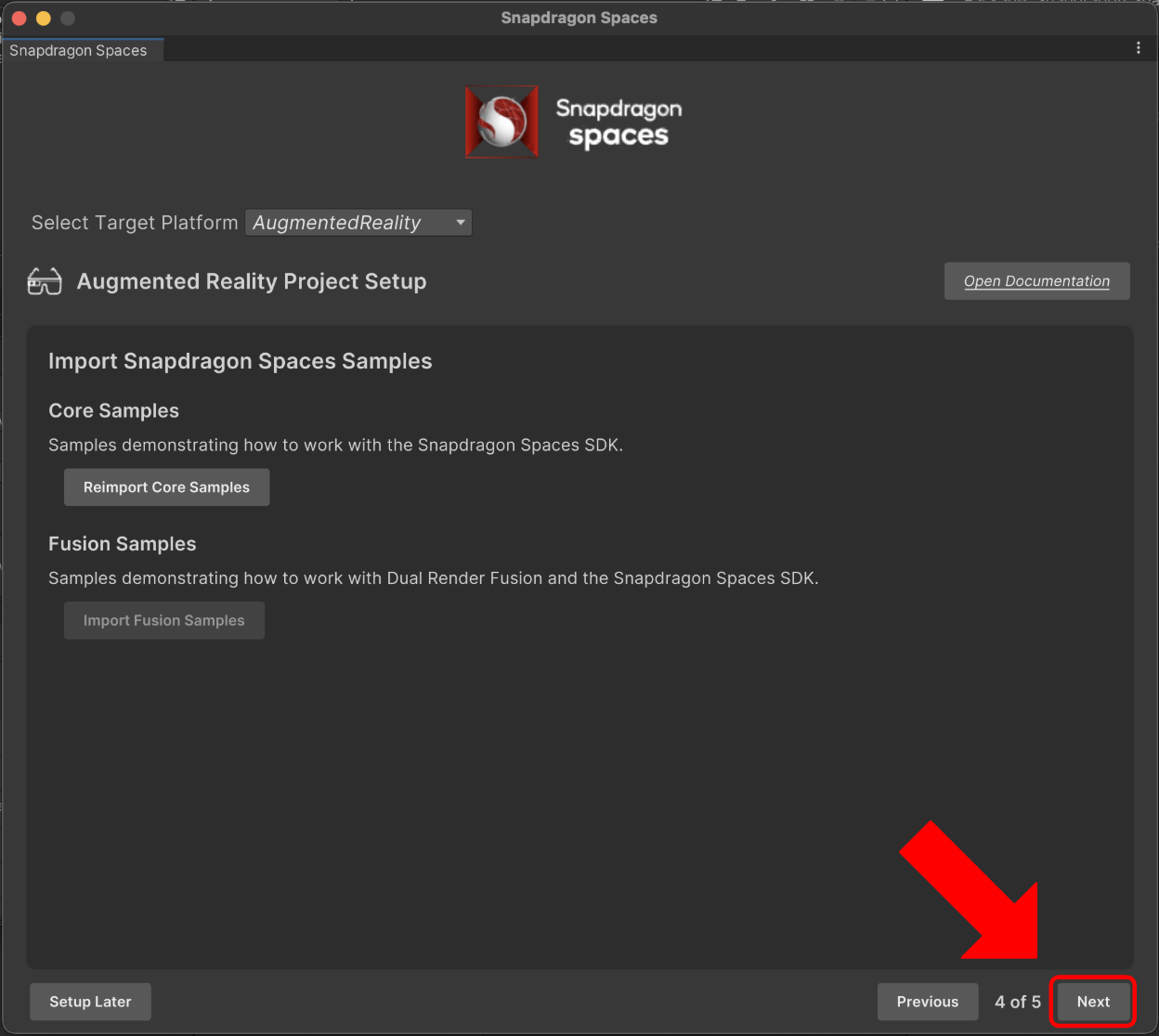Click the Core Samples heading
This screenshot has height=1036, width=1159.
[x=113, y=410]
